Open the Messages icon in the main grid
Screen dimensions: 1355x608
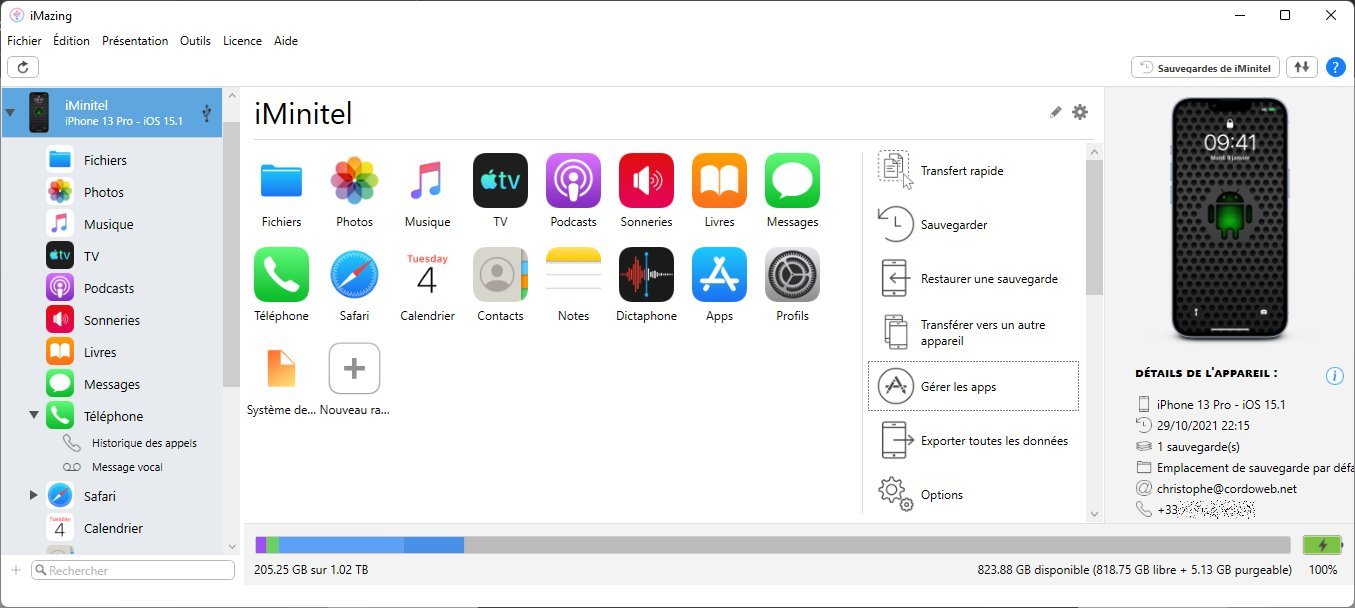coord(792,181)
